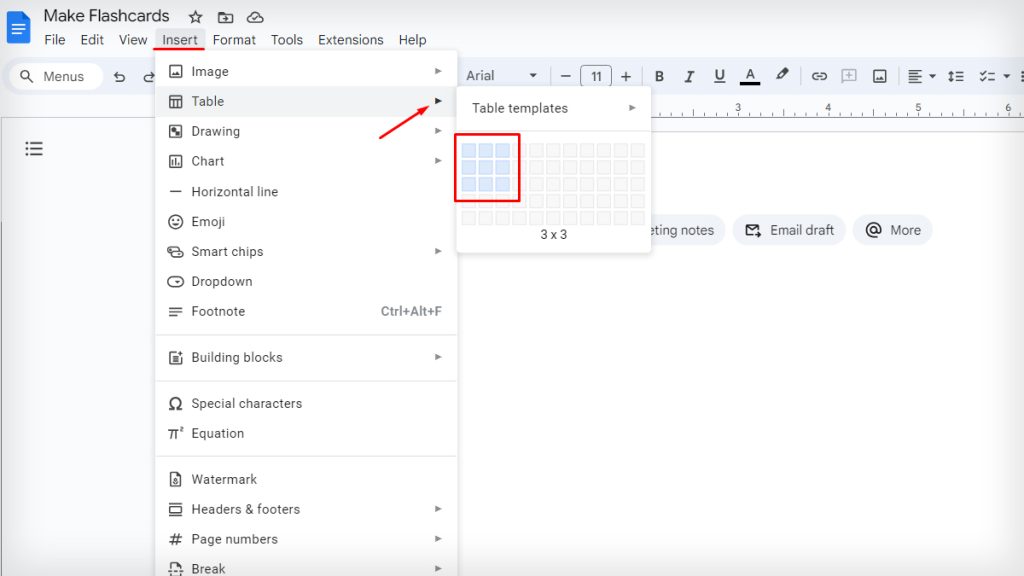Select the highlight color tool
The height and width of the screenshot is (576, 1024).
[782, 76]
